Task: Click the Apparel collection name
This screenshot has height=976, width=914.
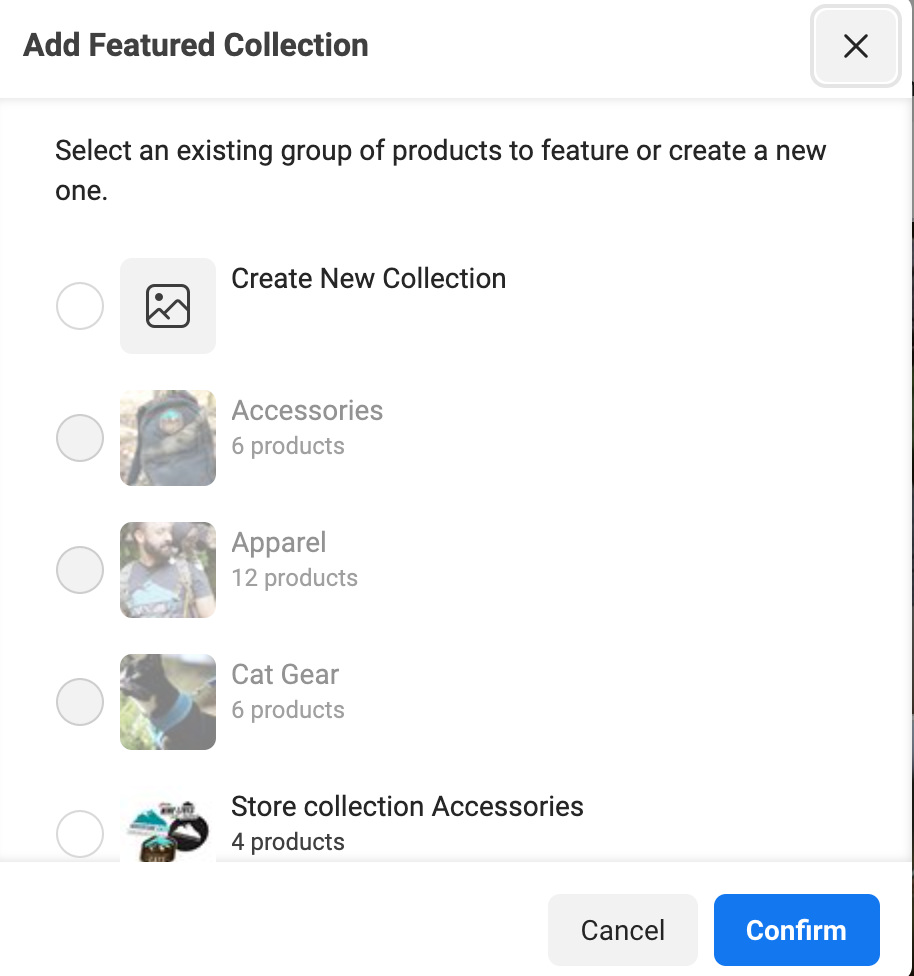Action: point(279,542)
